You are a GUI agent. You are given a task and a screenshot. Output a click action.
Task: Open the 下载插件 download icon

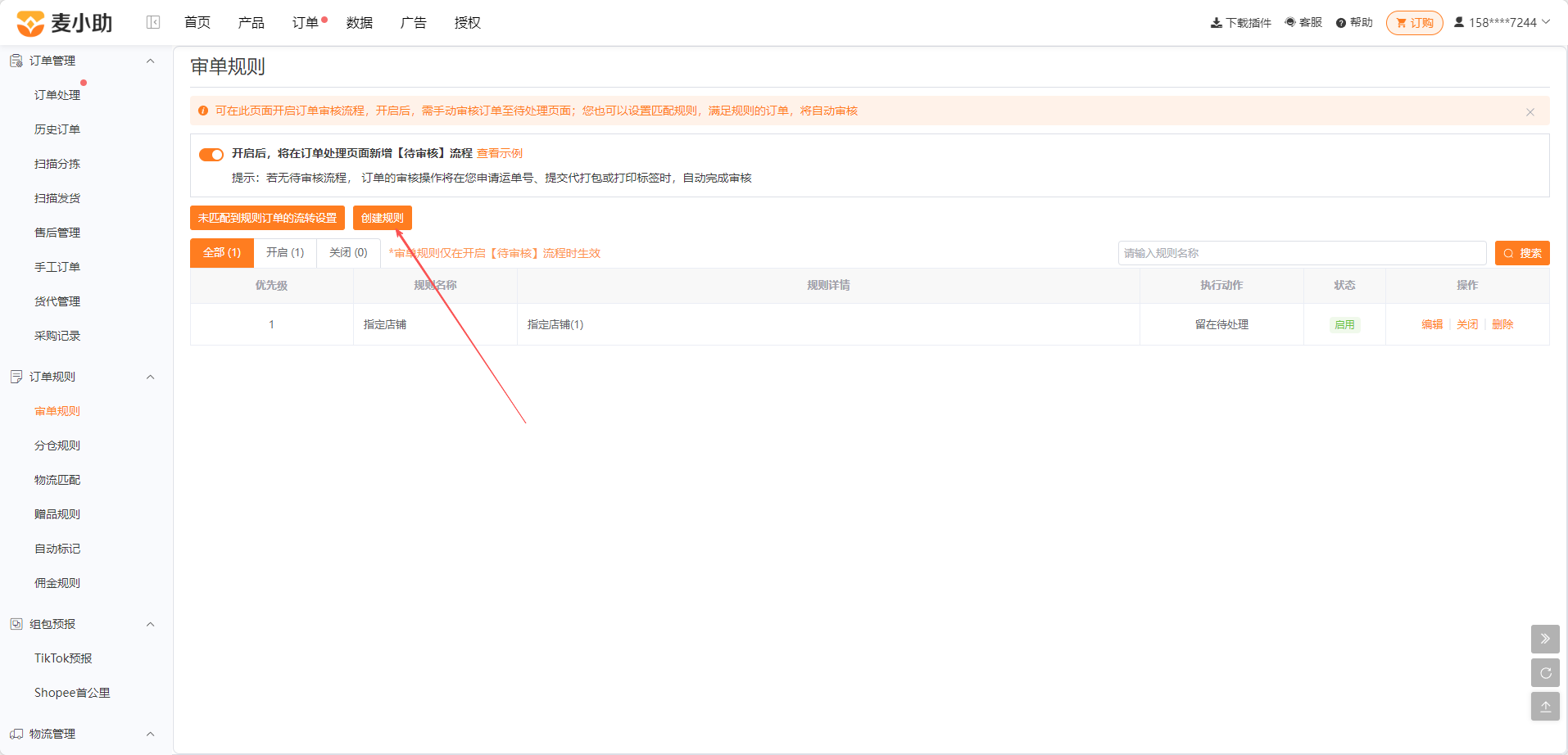click(1216, 23)
